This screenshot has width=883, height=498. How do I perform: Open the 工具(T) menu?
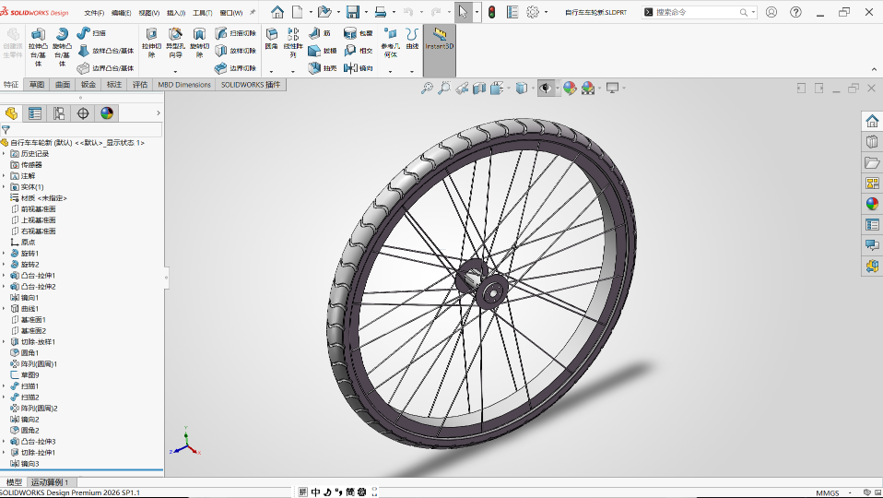[x=202, y=12]
